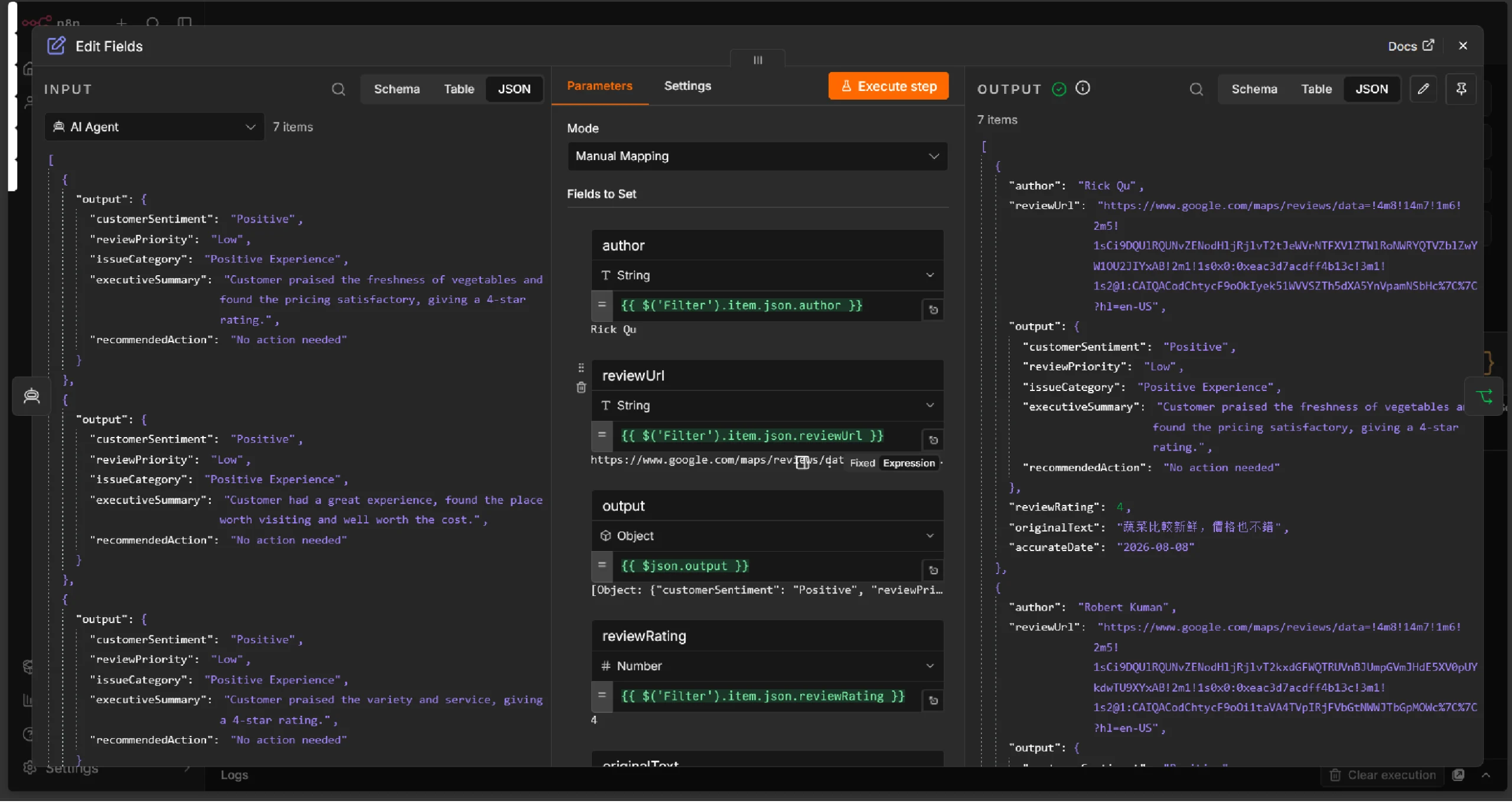1512x805 pixels.
Task: Toggle reviewUrl value to Expression mode
Action: click(x=908, y=464)
